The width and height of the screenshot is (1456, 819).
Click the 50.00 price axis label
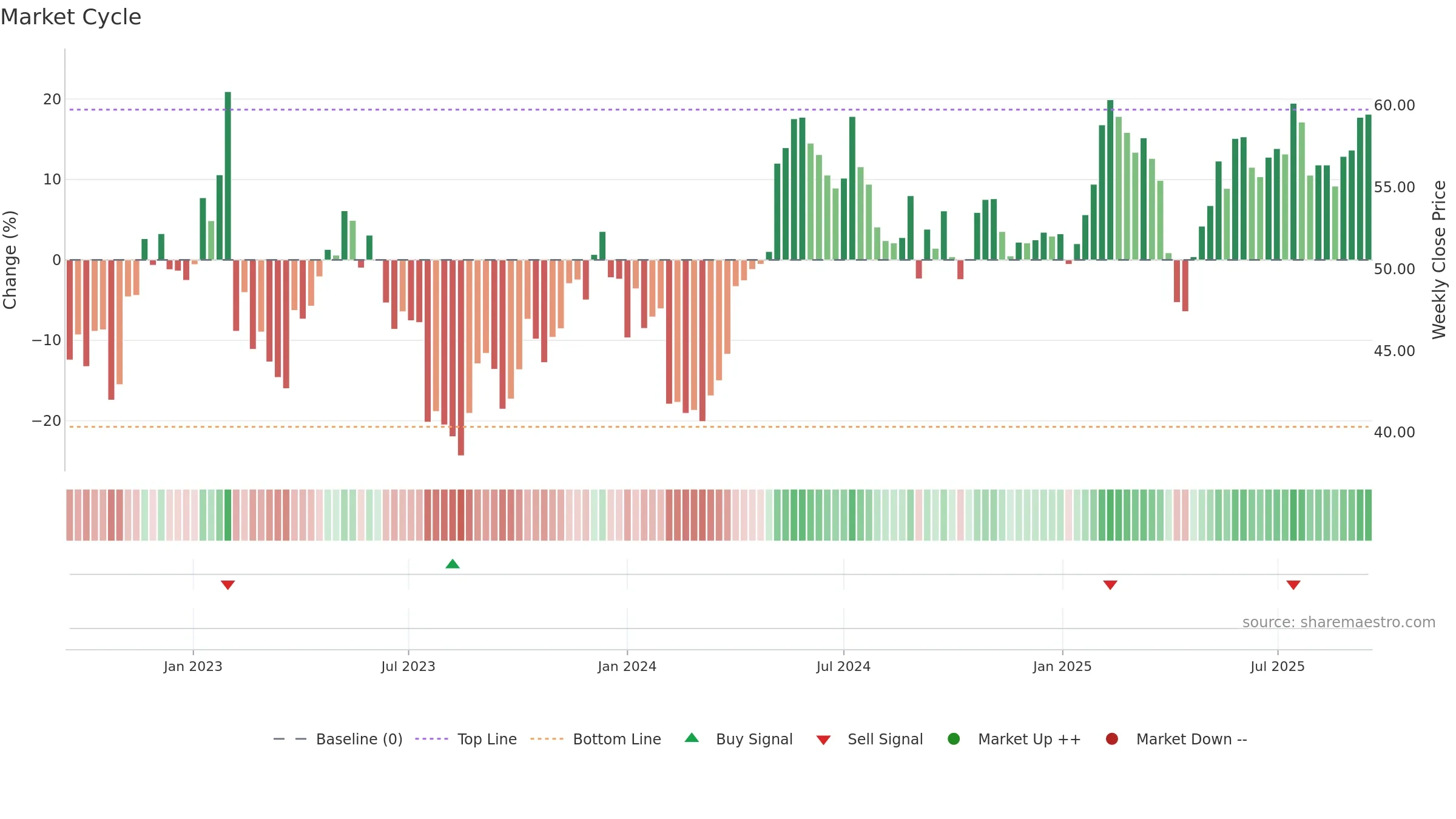point(1394,269)
